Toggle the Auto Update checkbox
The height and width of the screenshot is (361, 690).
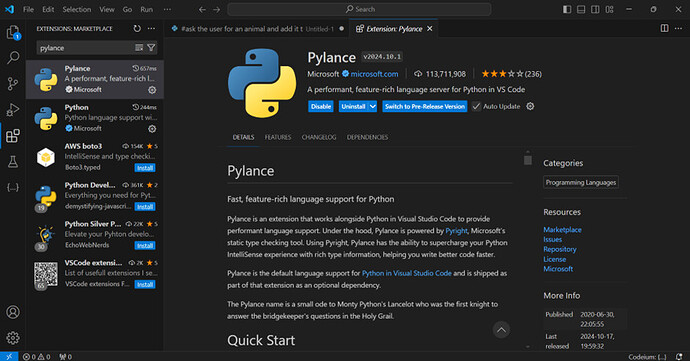pyautogui.click(x=476, y=107)
